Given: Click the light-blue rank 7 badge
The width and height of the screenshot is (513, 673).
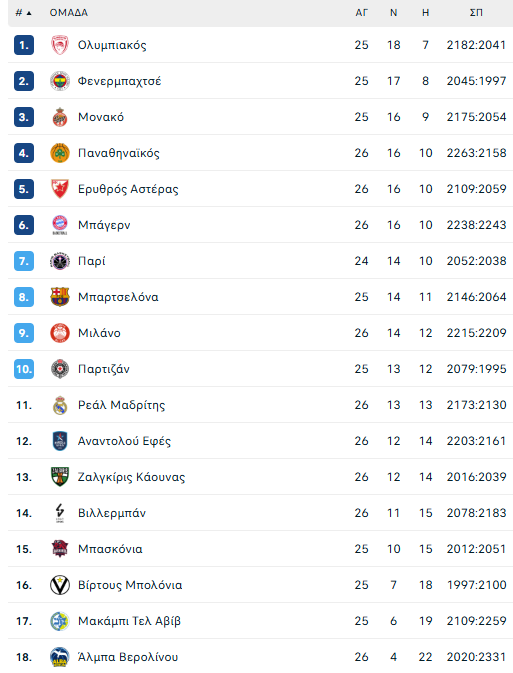Looking at the screenshot, I should click(24, 261).
